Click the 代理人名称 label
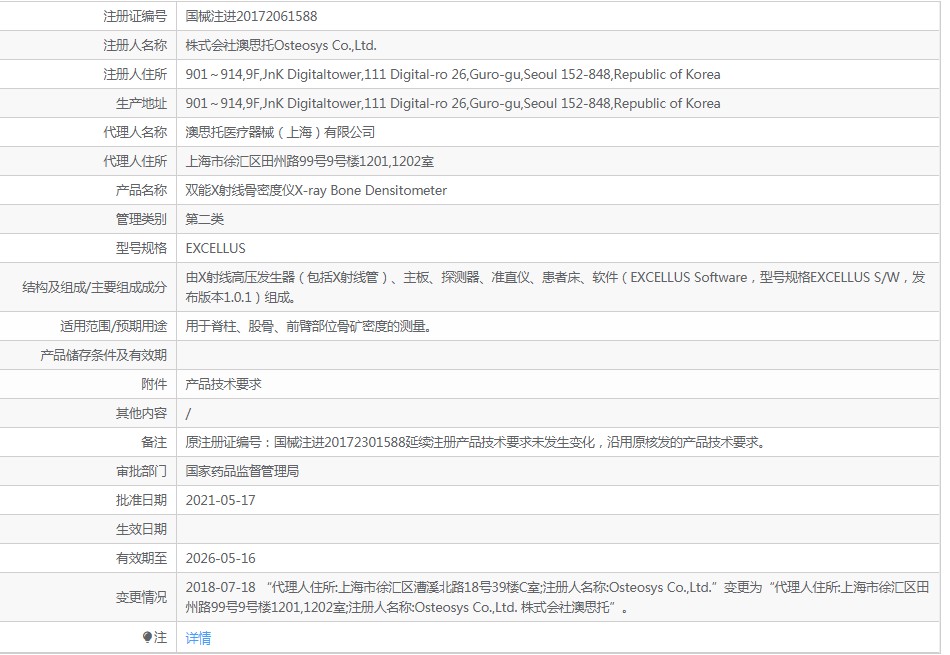The height and width of the screenshot is (655, 950). (135, 132)
